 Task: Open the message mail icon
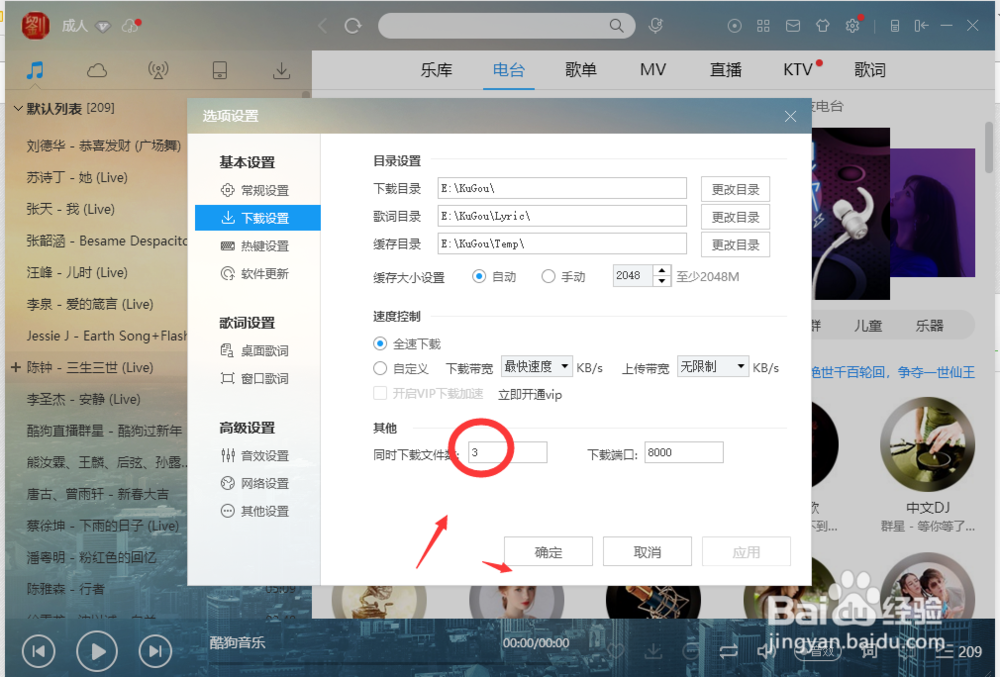tap(793, 26)
